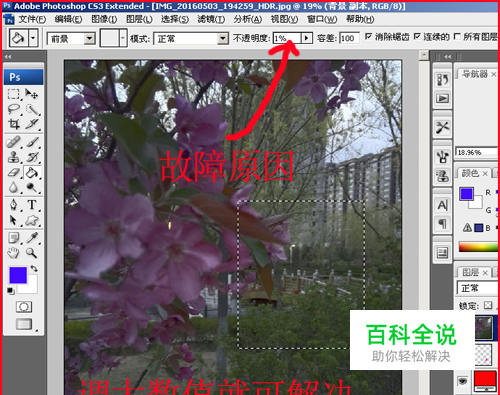
Task: Open the 帮助(H) menu
Action: point(360,19)
